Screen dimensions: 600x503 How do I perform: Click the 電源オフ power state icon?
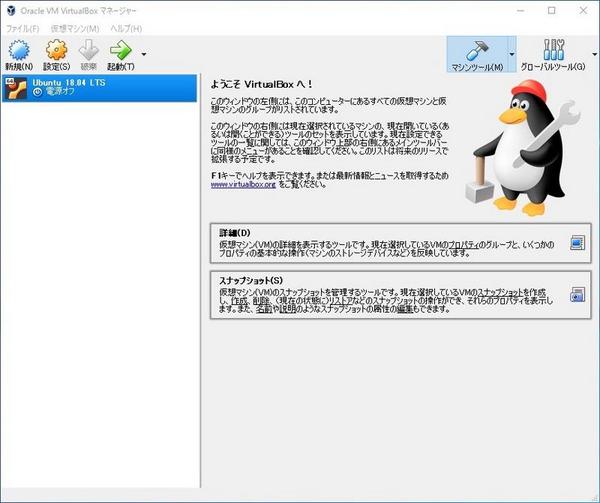[x=37, y=92]
